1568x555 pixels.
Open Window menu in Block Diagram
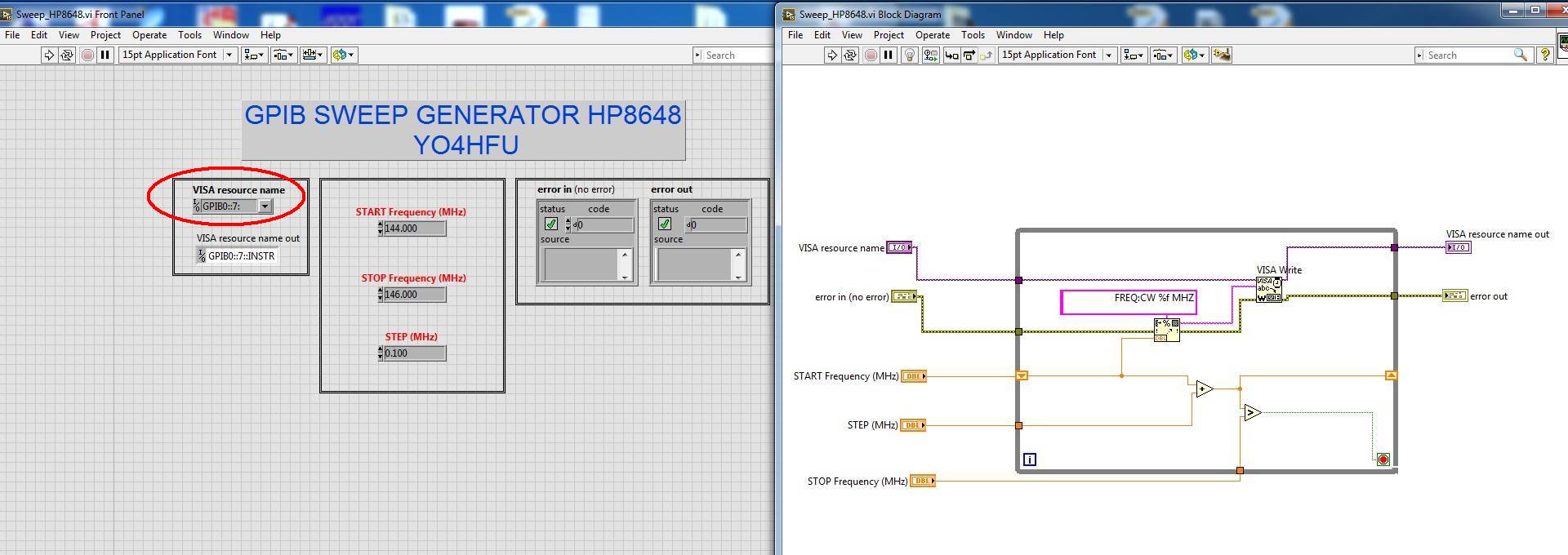(x=1014, y=35)
